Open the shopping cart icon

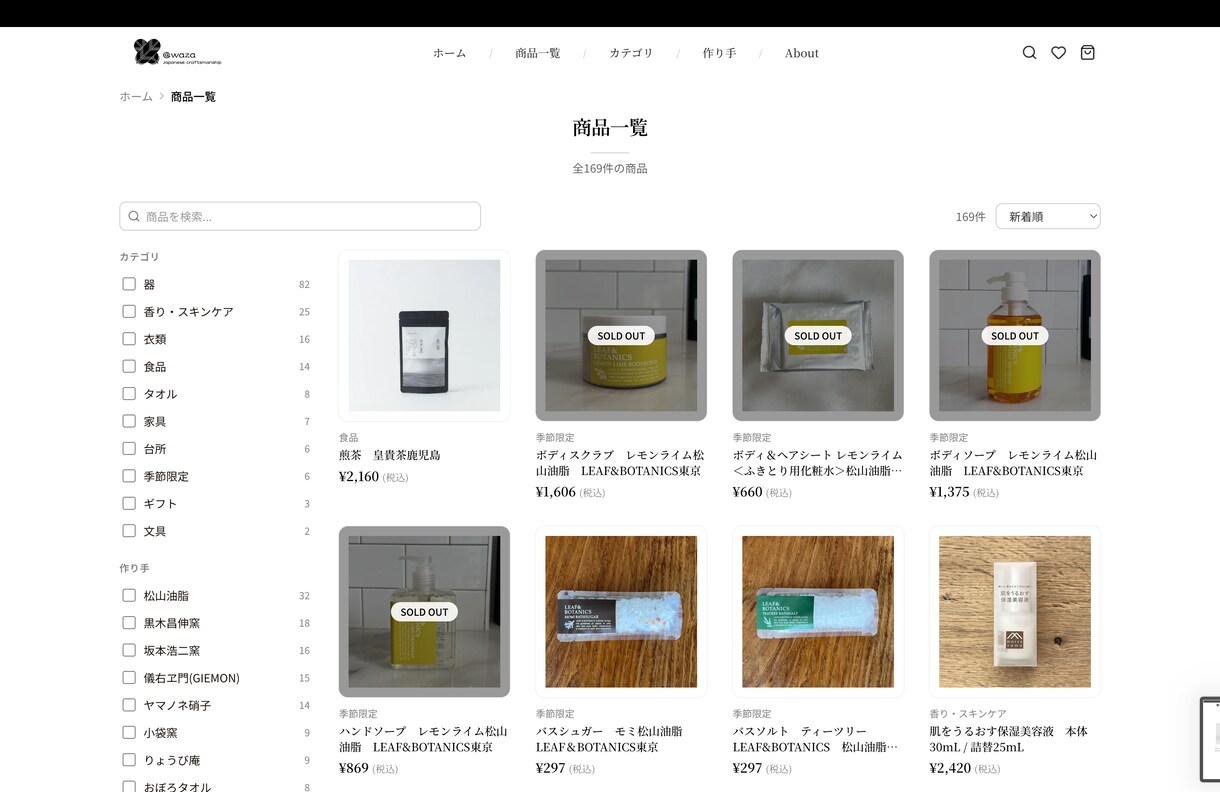click(x=1087, y=53)
